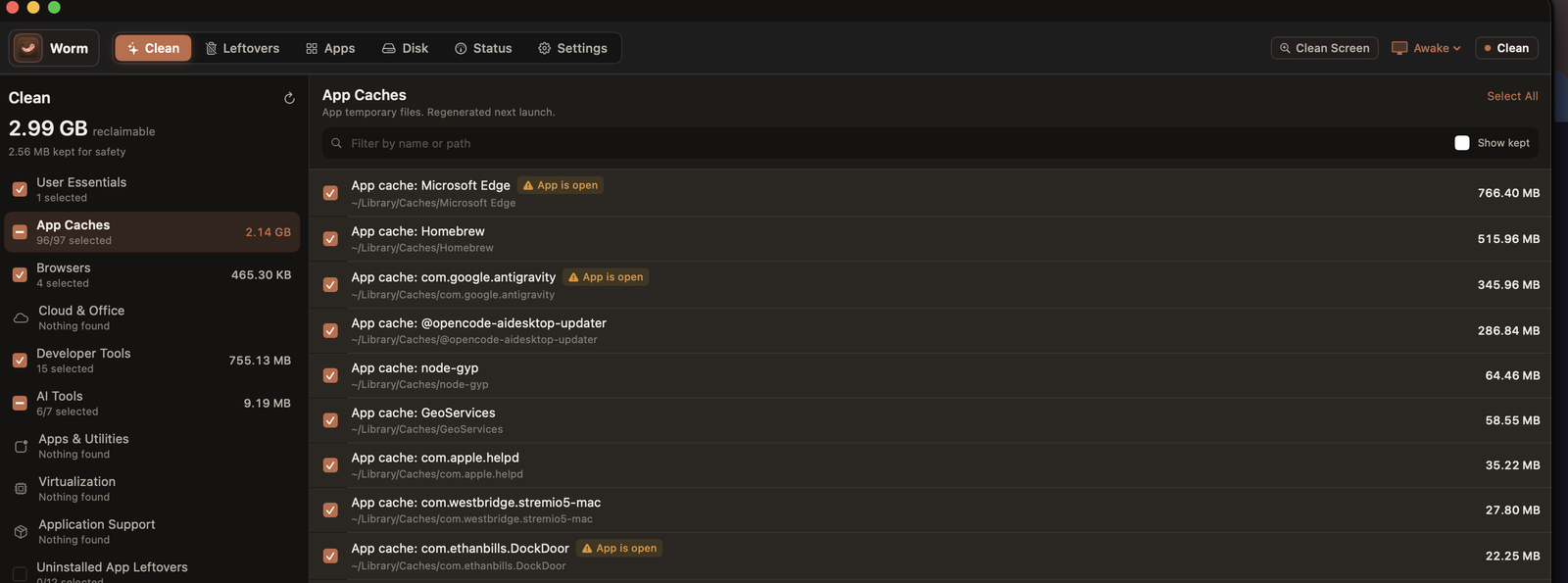The width and height of the screenshot is (1568, 583).
Task: Click the DockDoor 'App is open' warning
Action: (619, 549)
